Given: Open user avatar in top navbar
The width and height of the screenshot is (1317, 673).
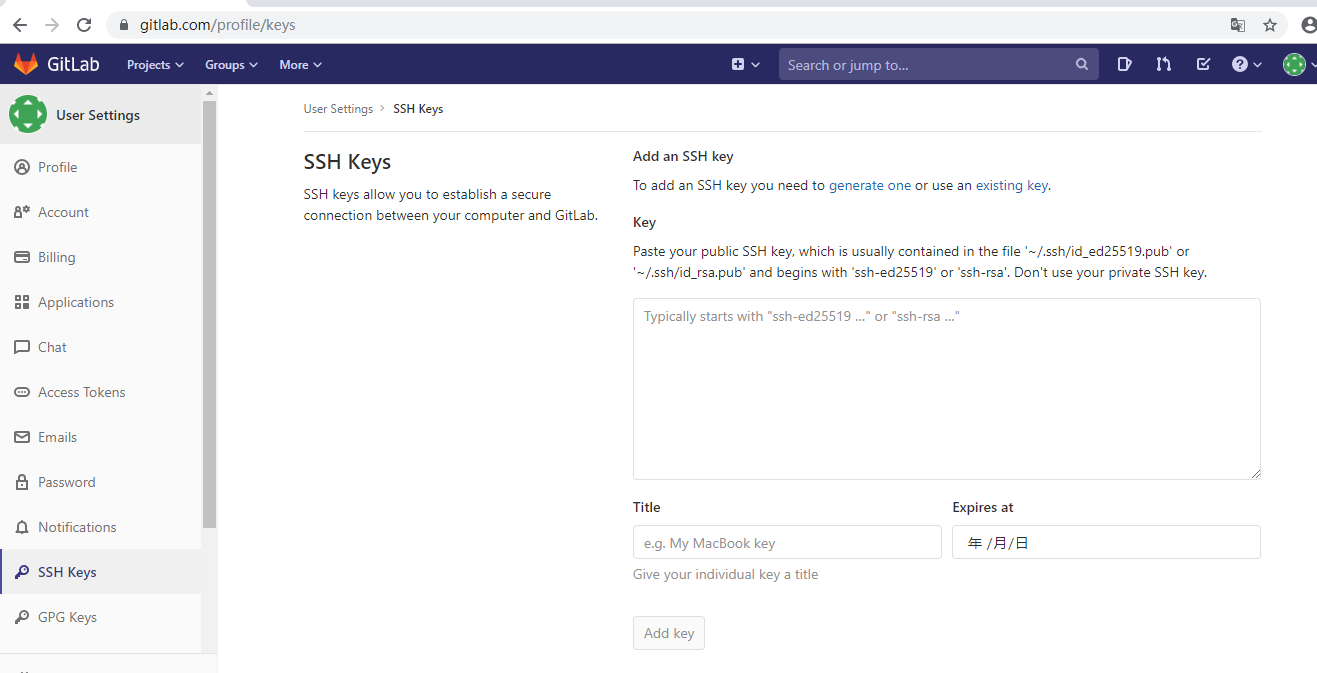Looking at the screenshot, I should click(1294, 64).
